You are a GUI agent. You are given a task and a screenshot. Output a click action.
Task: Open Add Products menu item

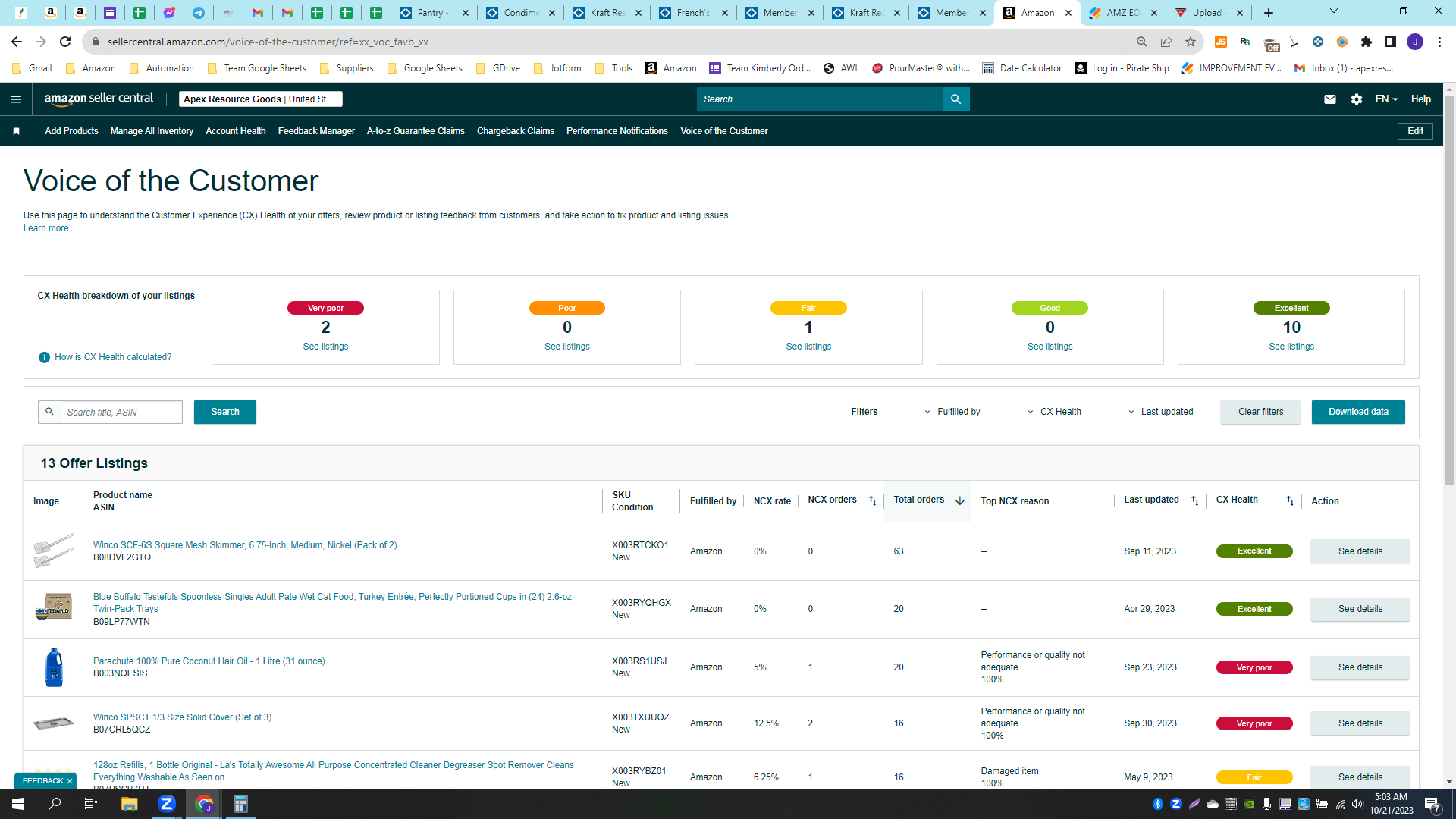pos(71,131)
